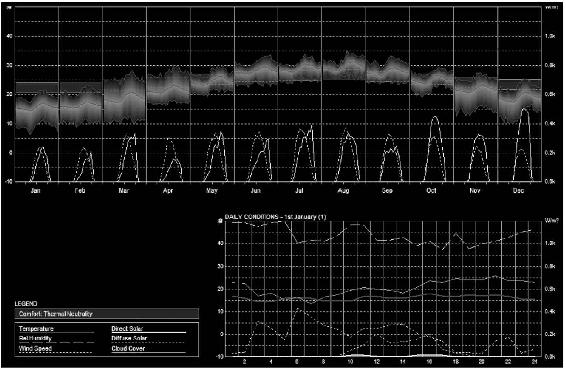The width and height of the screenshot is (566, 370).
Task: Toggle the Wind Speed legend entry
Action: click(35, 348)
